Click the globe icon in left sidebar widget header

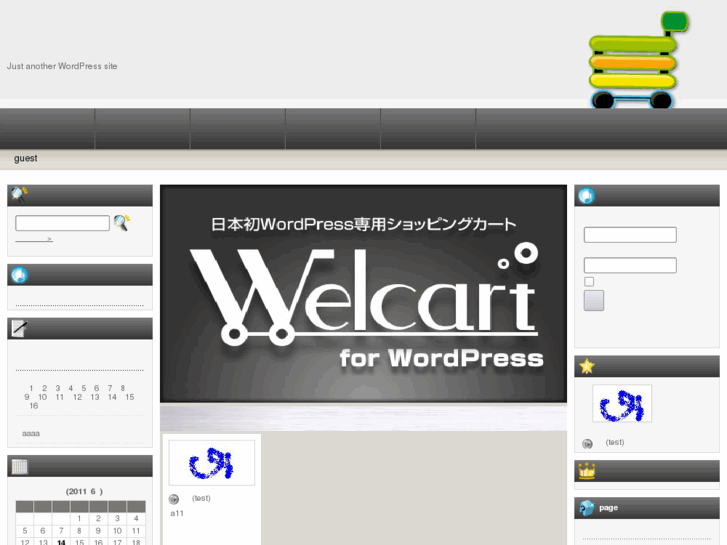pos(19,275)
